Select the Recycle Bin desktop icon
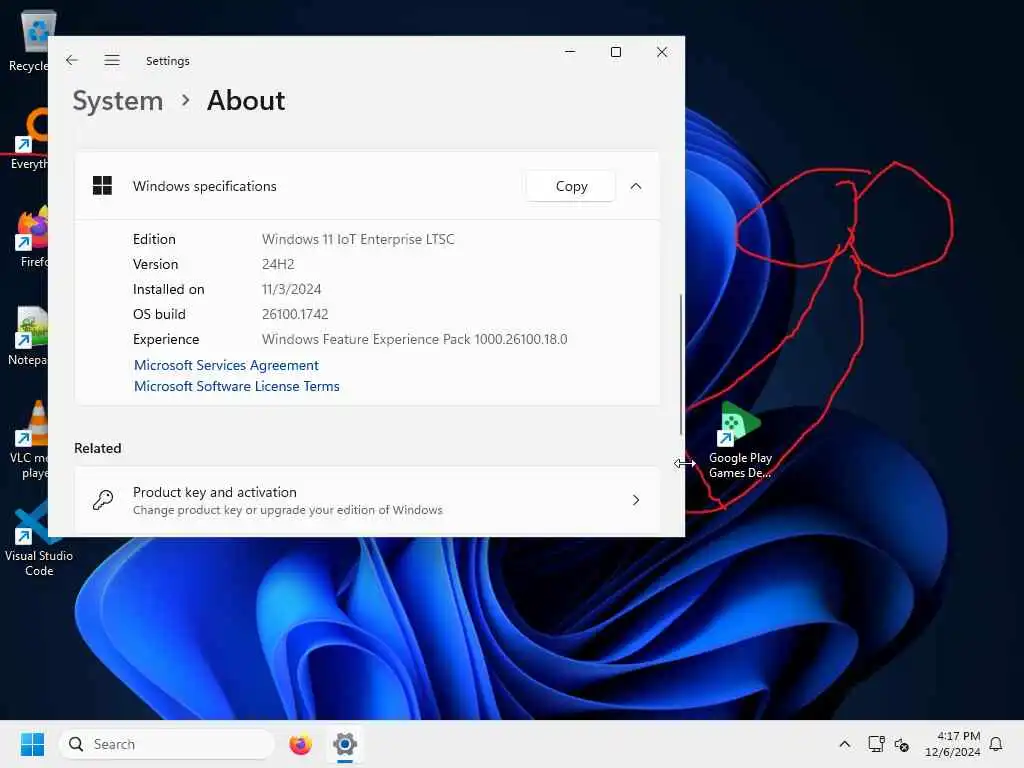The image size is (1024, 768). 29,41
